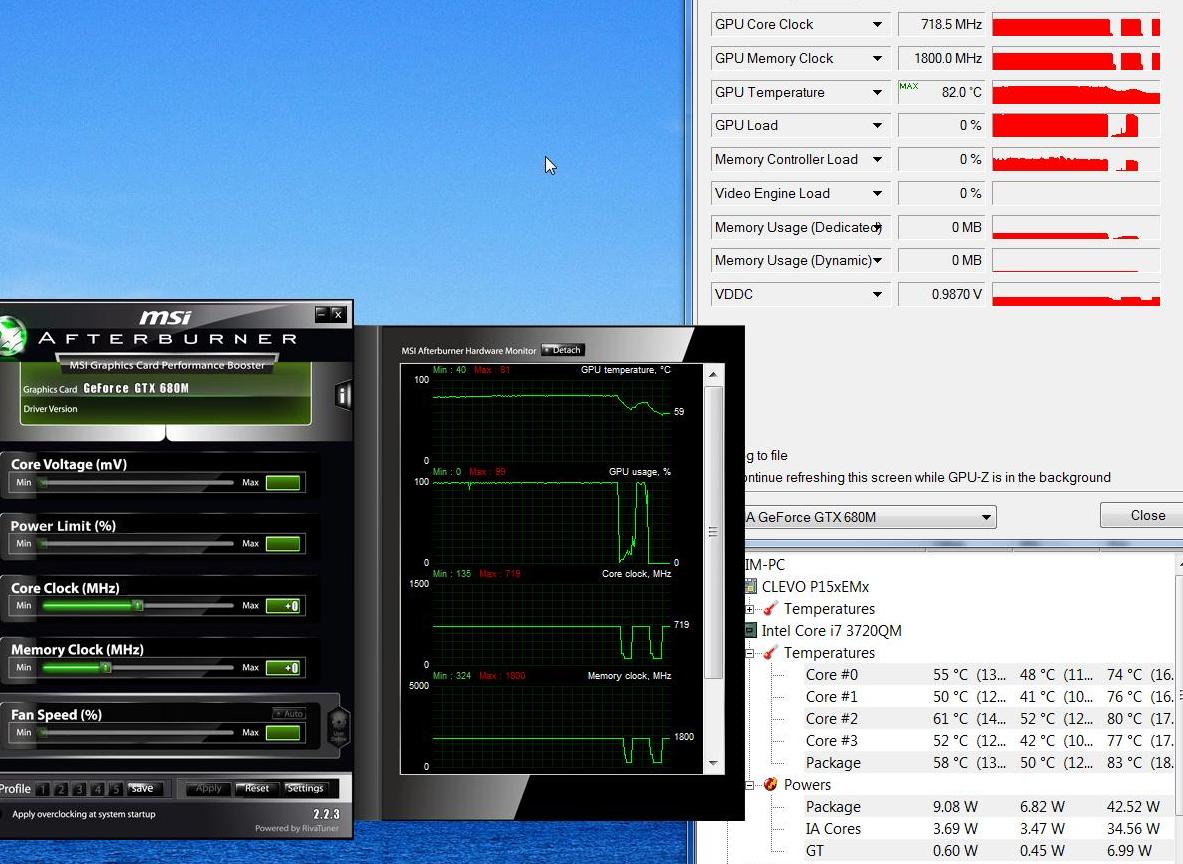
Task: Click the Core Clock +0 value field
Action: pos(284,606)
